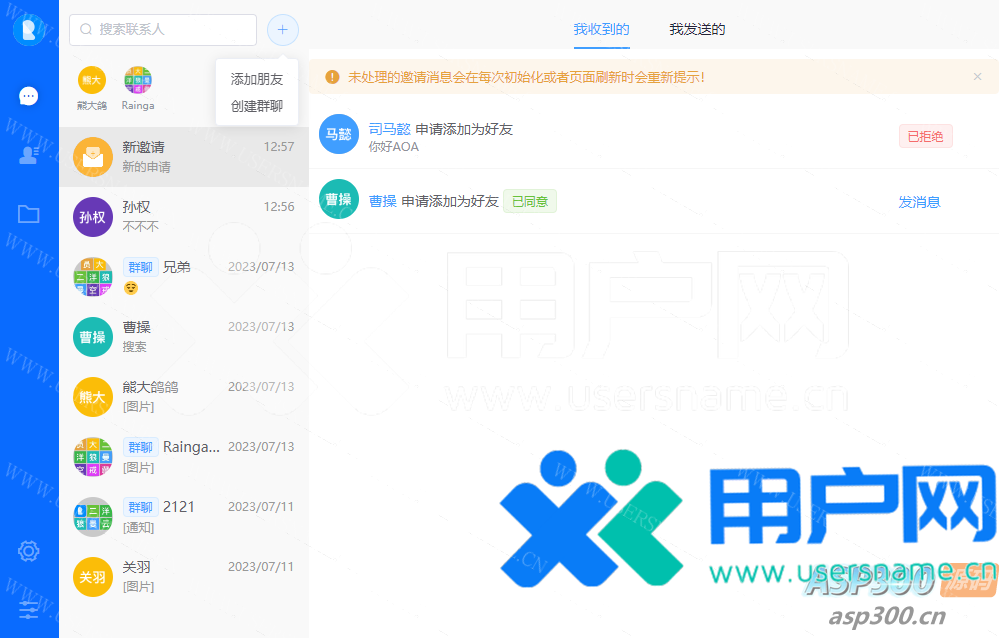Open the chat messages sidebar icon
Screen dimensions: 999x638
(x=29, y=96)
